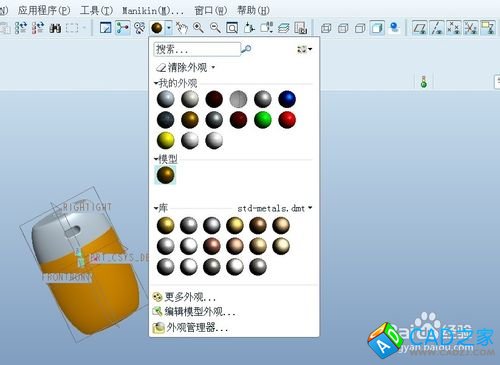
Task: Toggle coordinate systems display
Action: [x=471, y=28]
